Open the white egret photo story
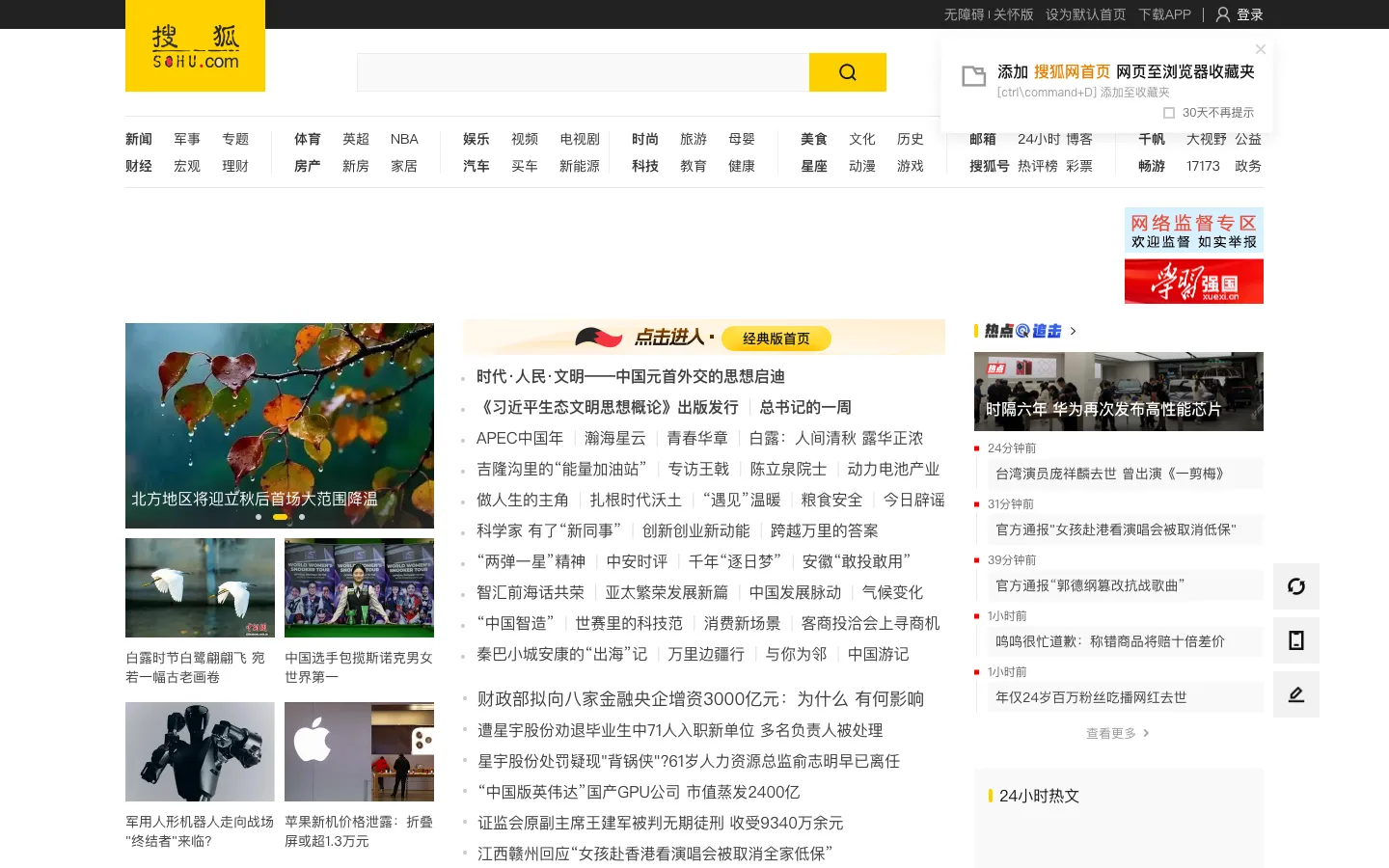This screenshot has width=1389, height=868. pos(200,587)
